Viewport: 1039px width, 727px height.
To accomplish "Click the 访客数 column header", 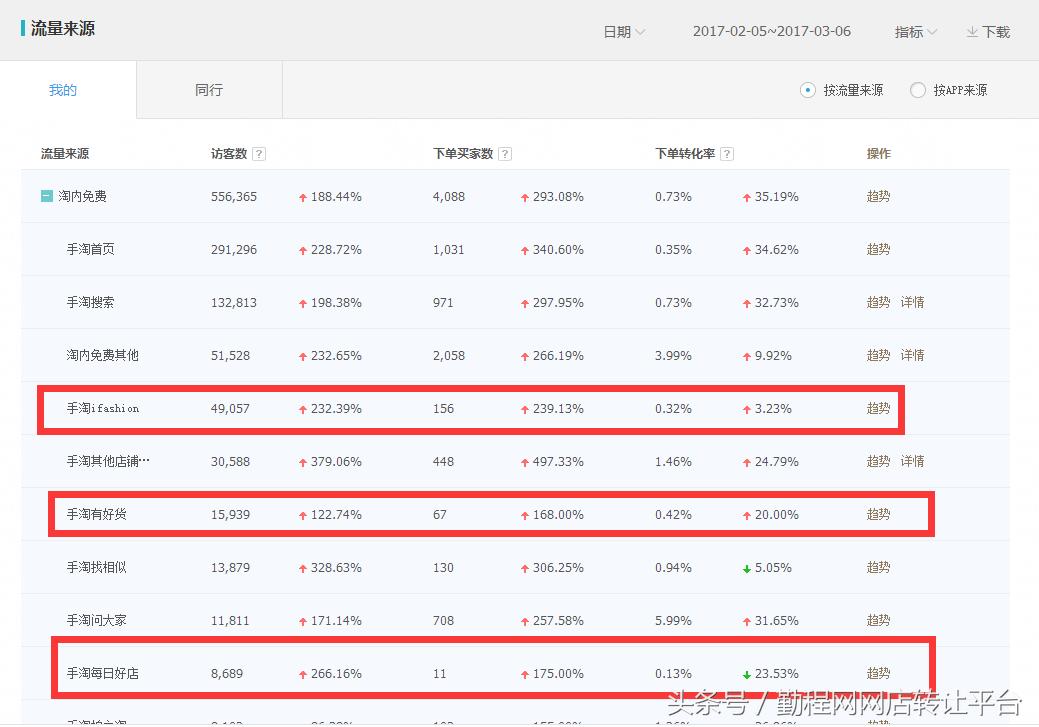I will tap(229, 154).
